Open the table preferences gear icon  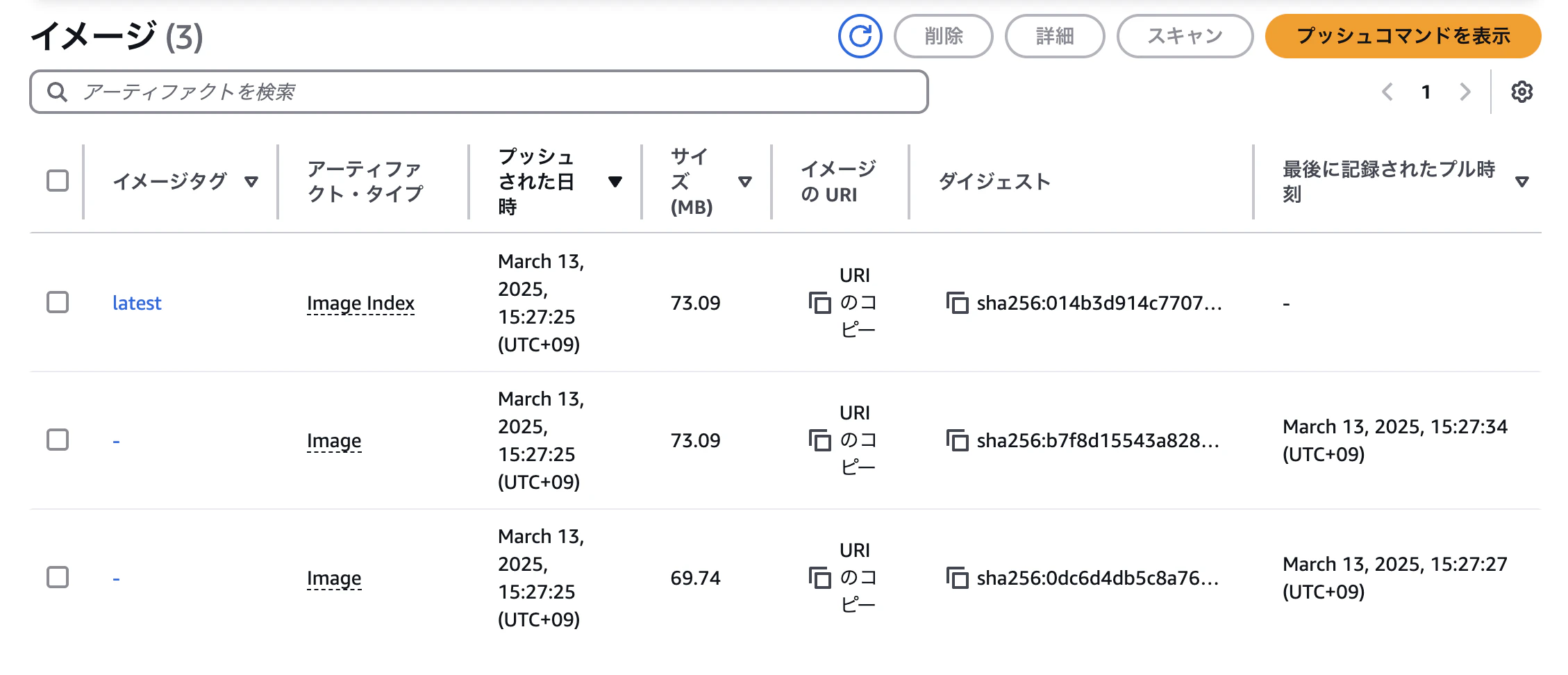click(x=1523, y=91)
